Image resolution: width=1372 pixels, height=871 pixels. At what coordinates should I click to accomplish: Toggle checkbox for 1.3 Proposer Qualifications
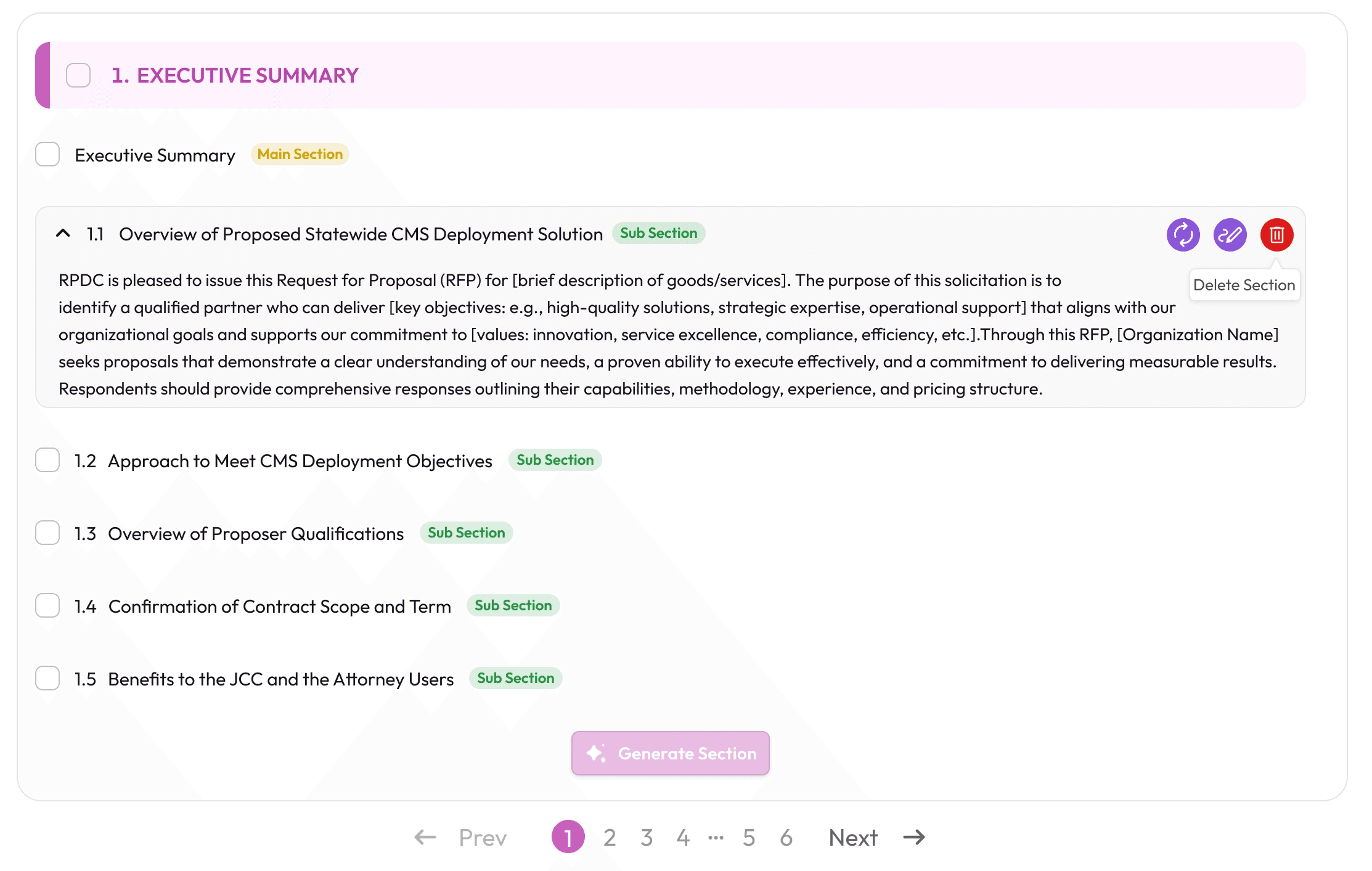click(x=47, y=533)
